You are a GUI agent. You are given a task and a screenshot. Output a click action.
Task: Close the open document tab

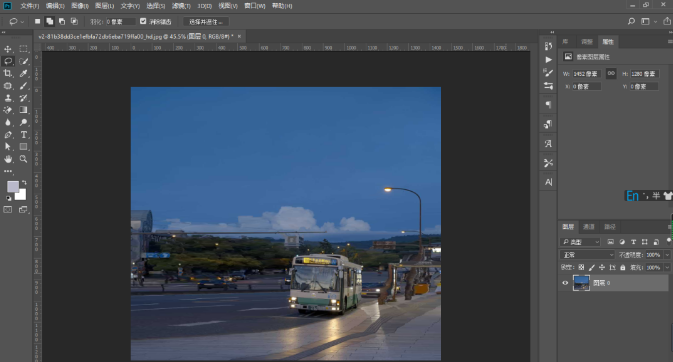tap(239, 37)
